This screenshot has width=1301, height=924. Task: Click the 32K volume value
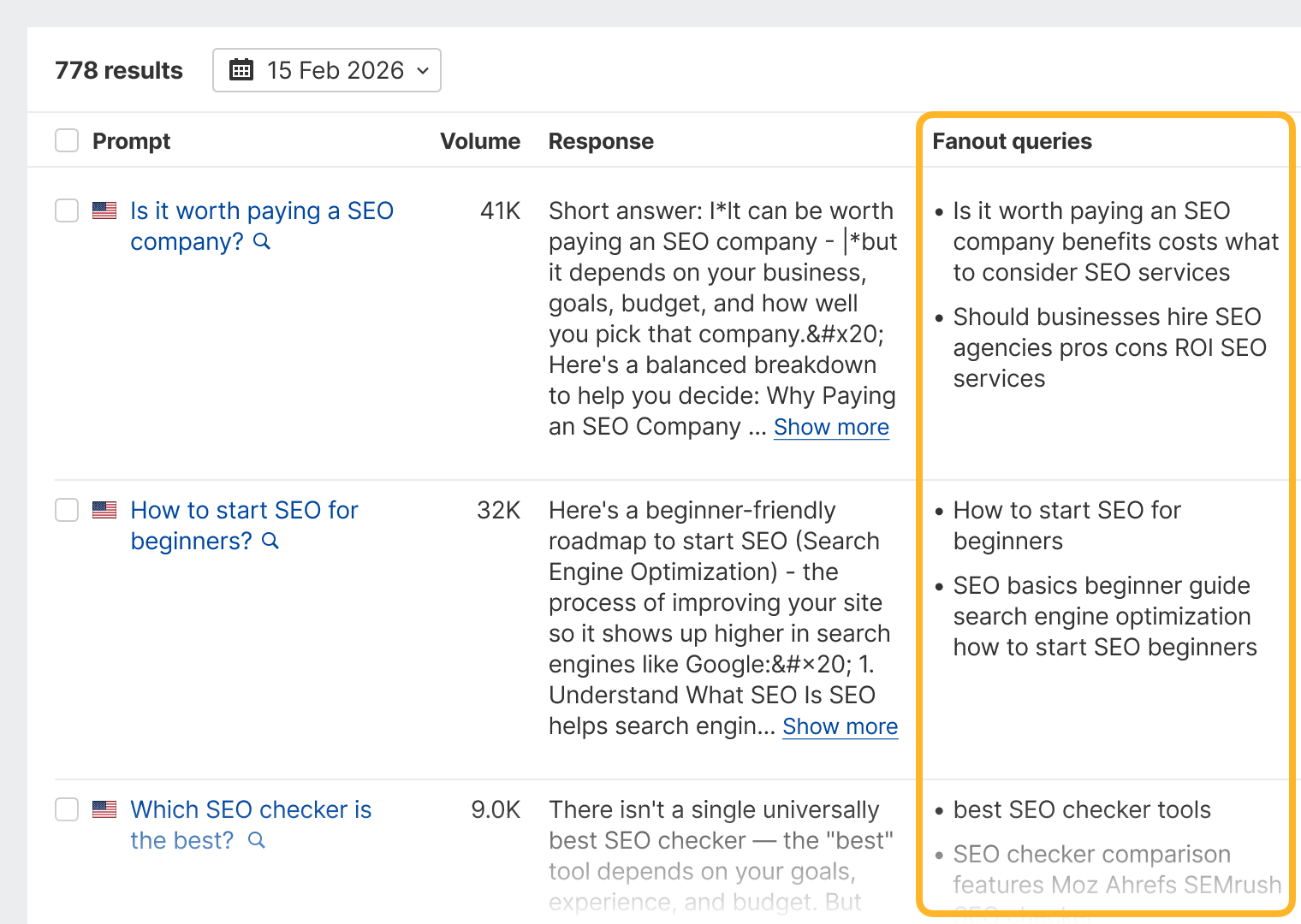[498, 510]
